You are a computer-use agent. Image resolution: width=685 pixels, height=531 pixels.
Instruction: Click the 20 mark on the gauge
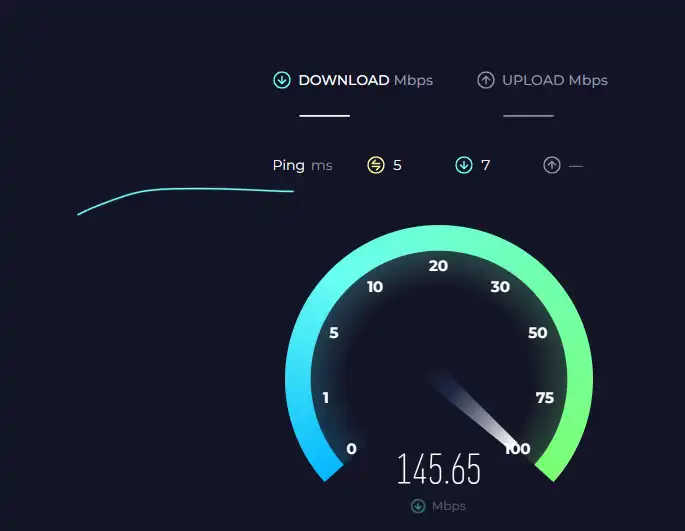point(438,266)
